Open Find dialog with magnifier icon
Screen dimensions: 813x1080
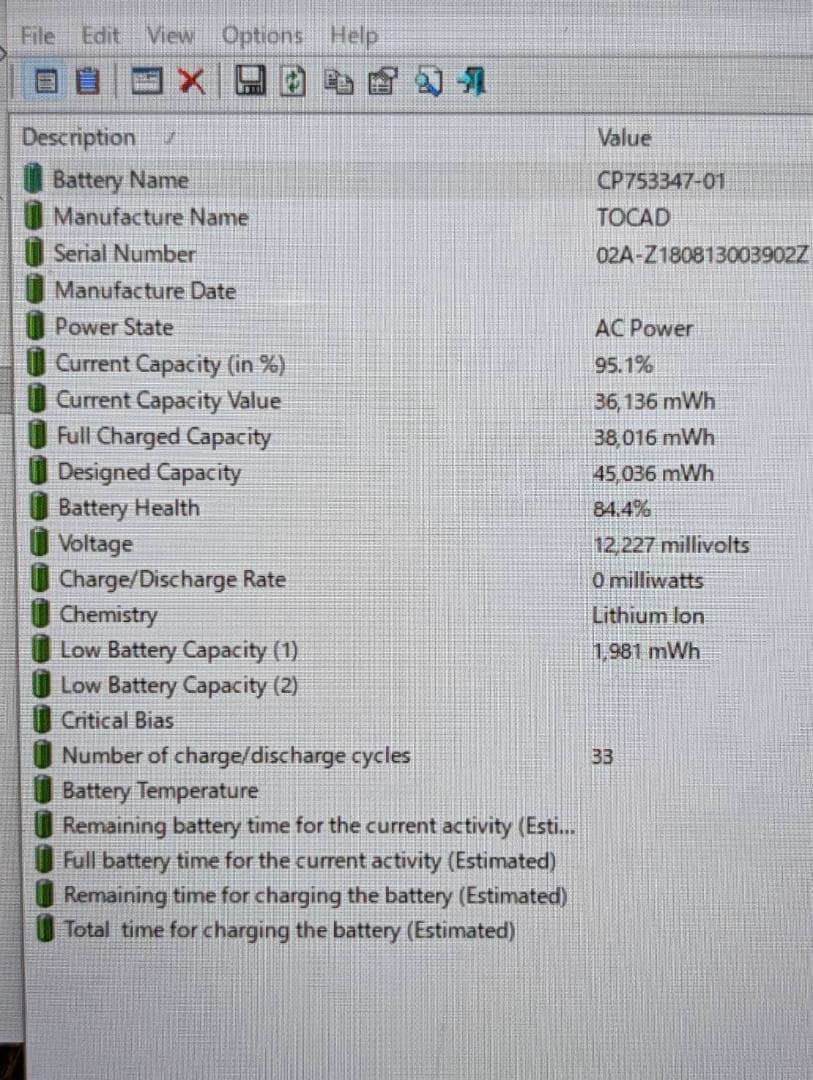click(428, 81)
